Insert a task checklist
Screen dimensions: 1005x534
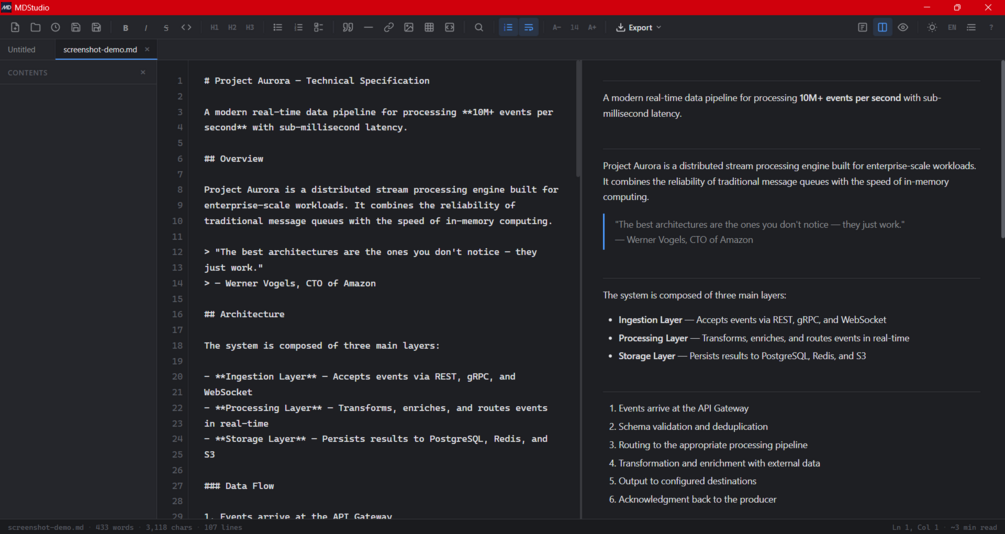point(319,28)
